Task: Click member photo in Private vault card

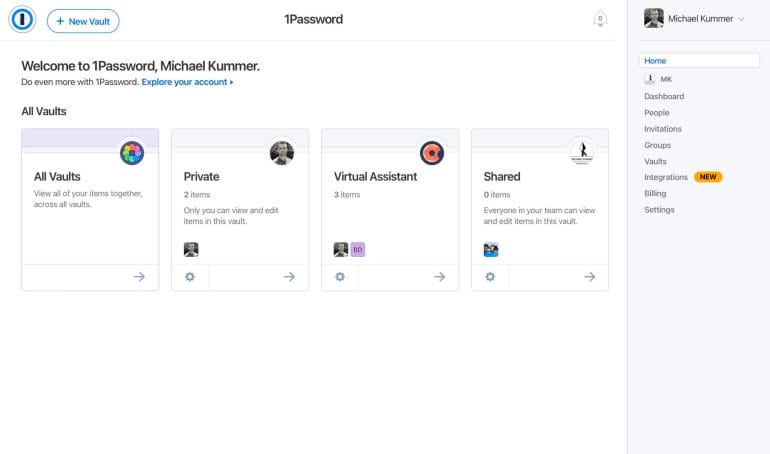Action: [x=191, y=249]
